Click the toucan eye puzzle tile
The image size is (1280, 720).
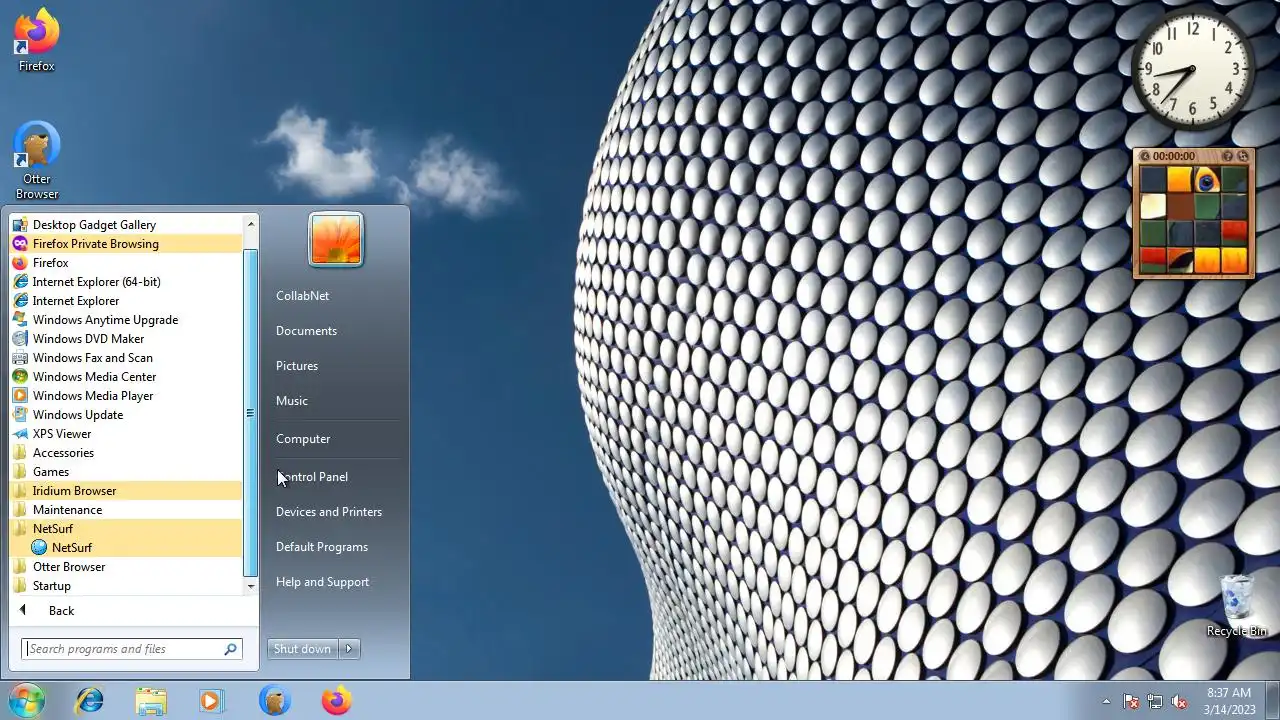pos(1206,181)
